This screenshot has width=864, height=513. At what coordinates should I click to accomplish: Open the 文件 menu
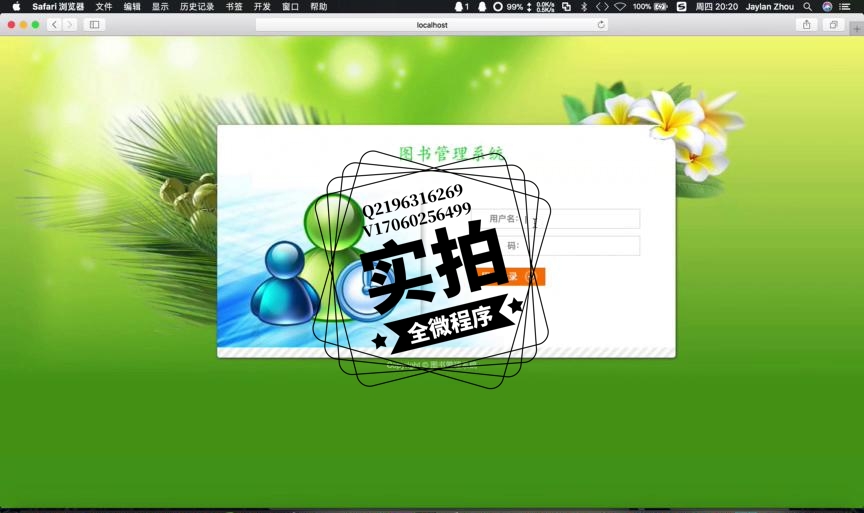click(104, 7)
